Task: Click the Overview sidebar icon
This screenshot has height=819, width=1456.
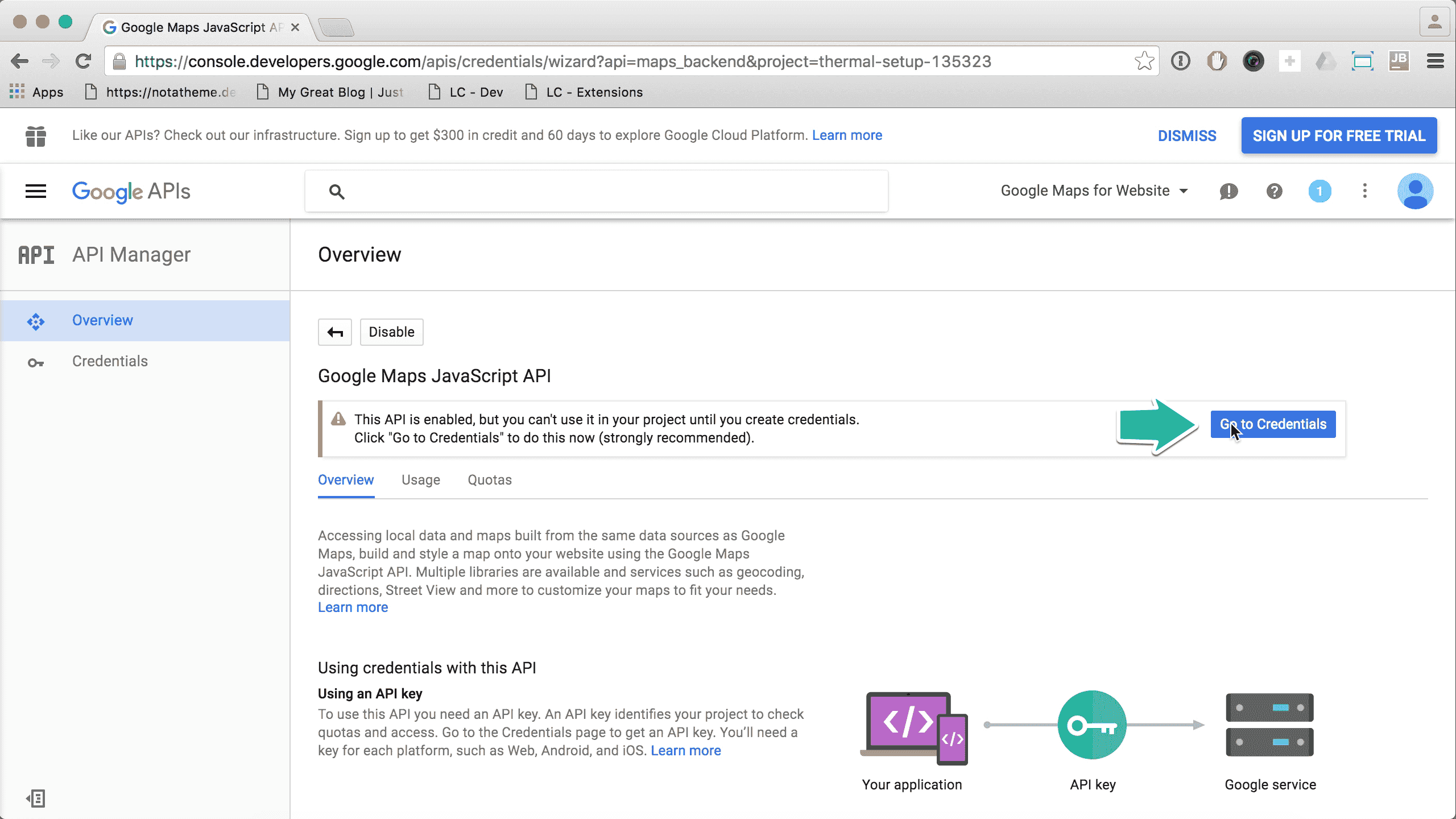Action: 35,320
